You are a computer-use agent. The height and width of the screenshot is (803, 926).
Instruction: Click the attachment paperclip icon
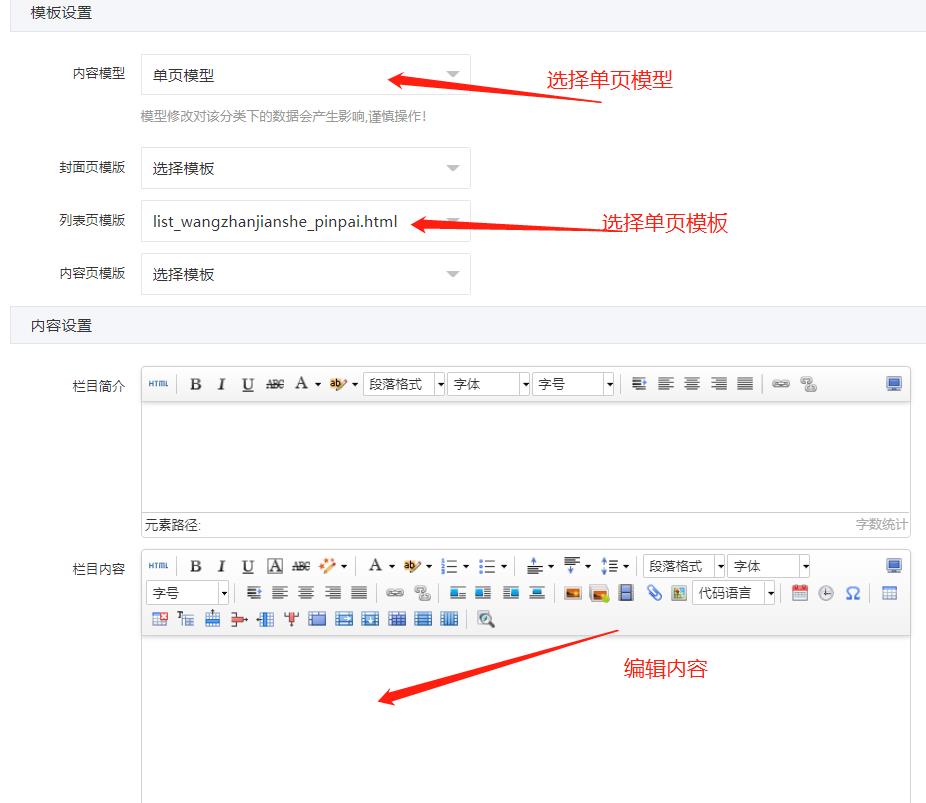653,593
